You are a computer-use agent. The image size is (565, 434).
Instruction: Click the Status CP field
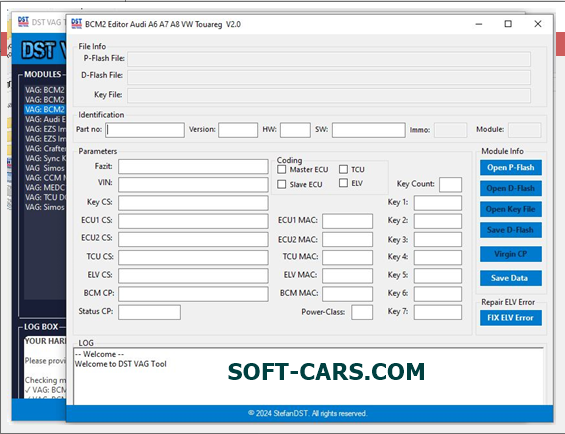(x=149, y=312)
